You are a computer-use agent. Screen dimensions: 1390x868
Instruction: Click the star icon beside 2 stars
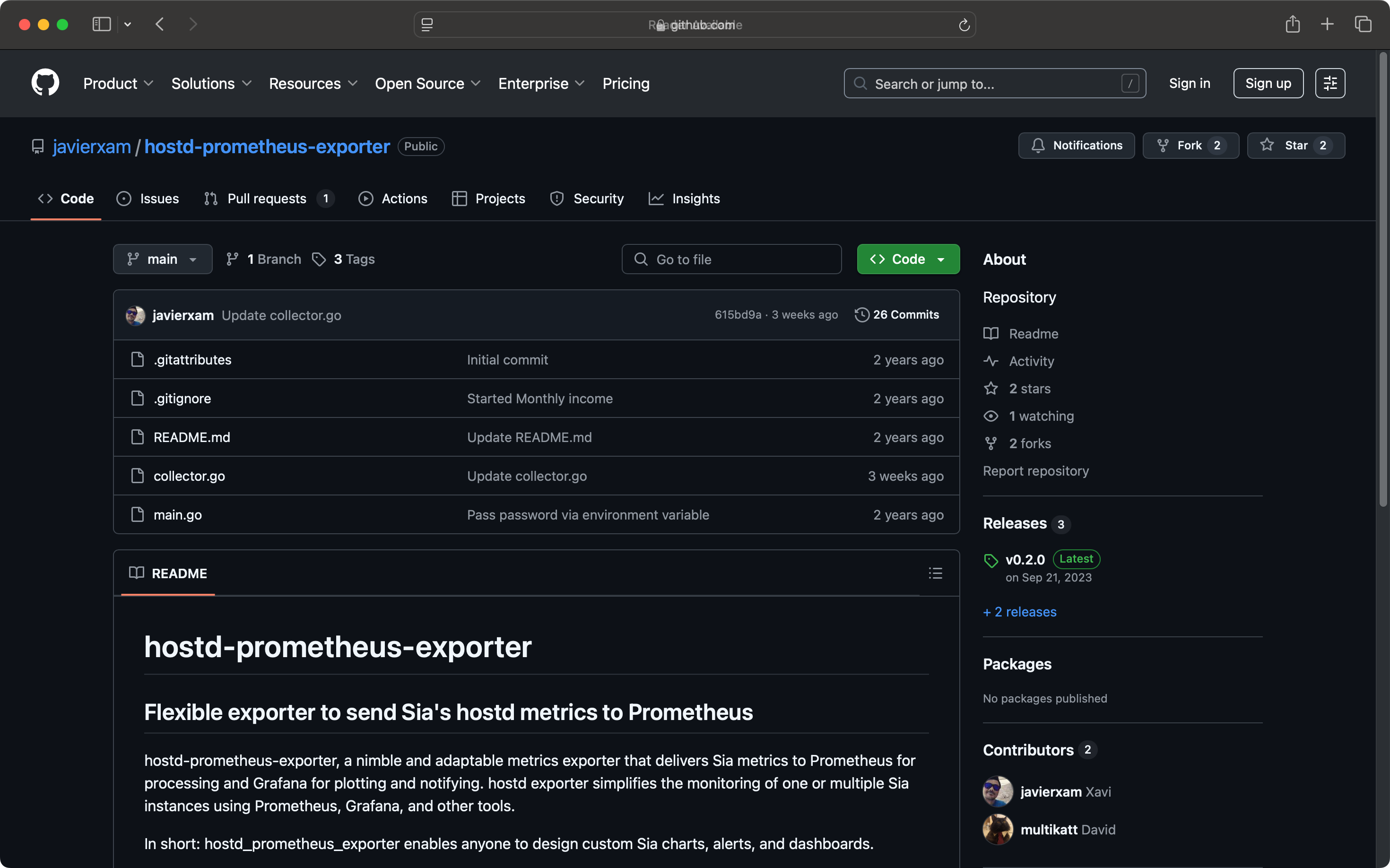click(991, 389)
